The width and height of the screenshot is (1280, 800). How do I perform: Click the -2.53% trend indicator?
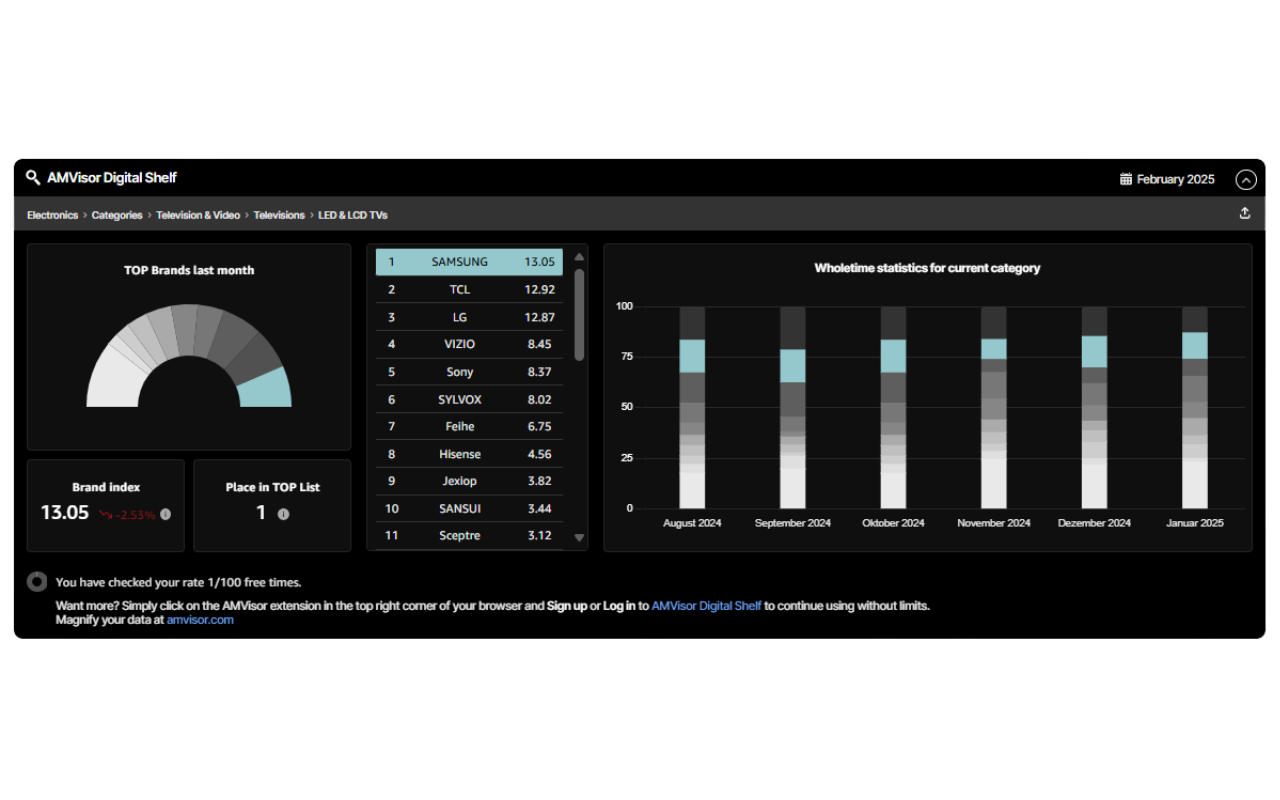[x=127, y=515]
